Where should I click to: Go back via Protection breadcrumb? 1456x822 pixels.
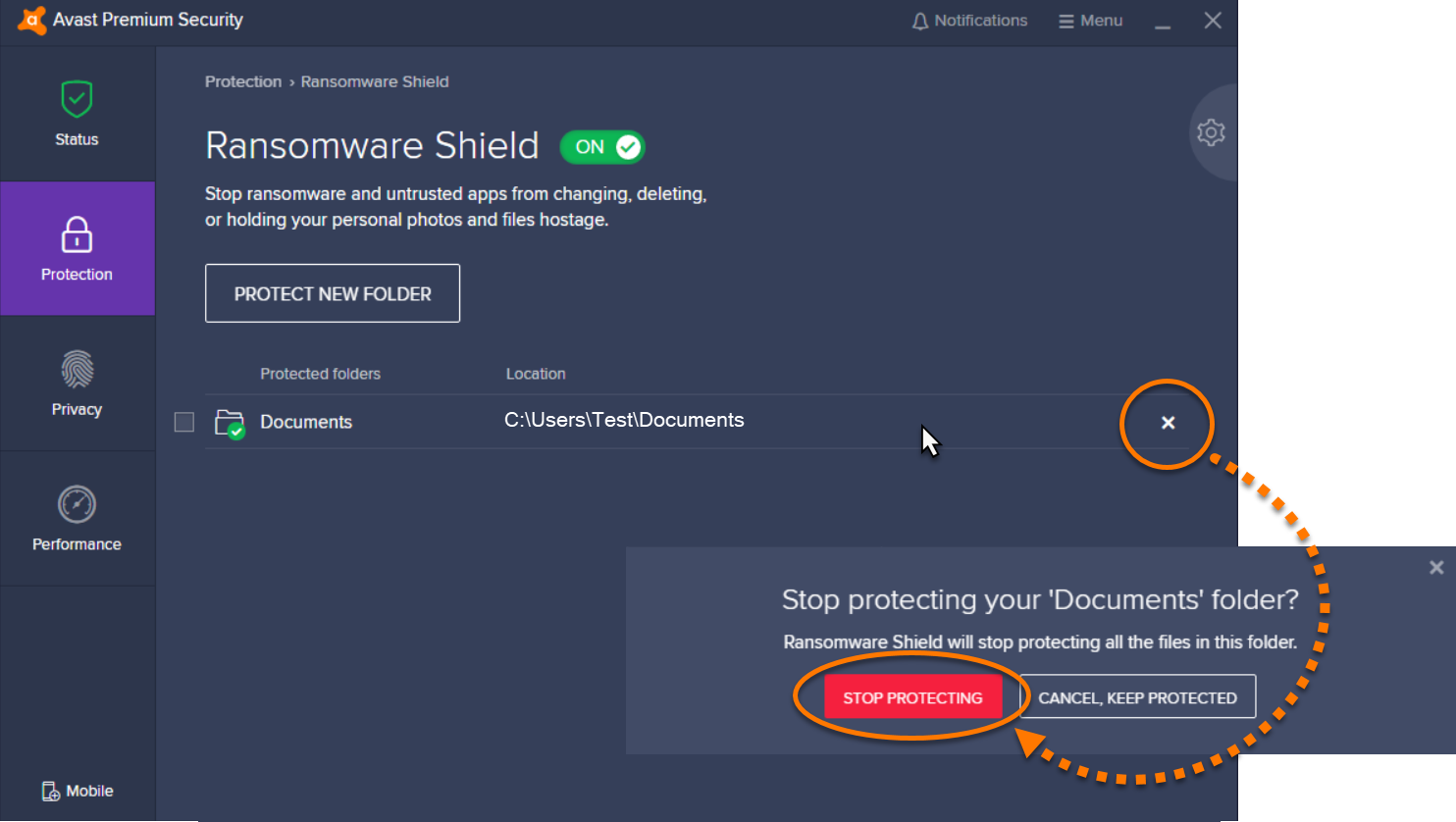(x=243, y=81)
